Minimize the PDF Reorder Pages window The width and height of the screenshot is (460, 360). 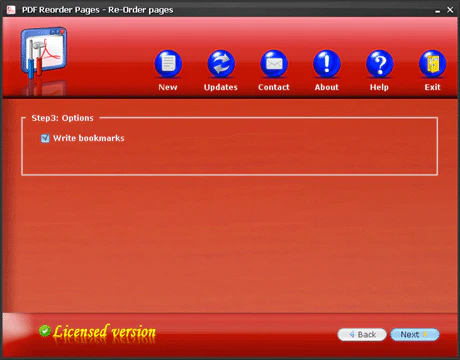pos(438,10)
